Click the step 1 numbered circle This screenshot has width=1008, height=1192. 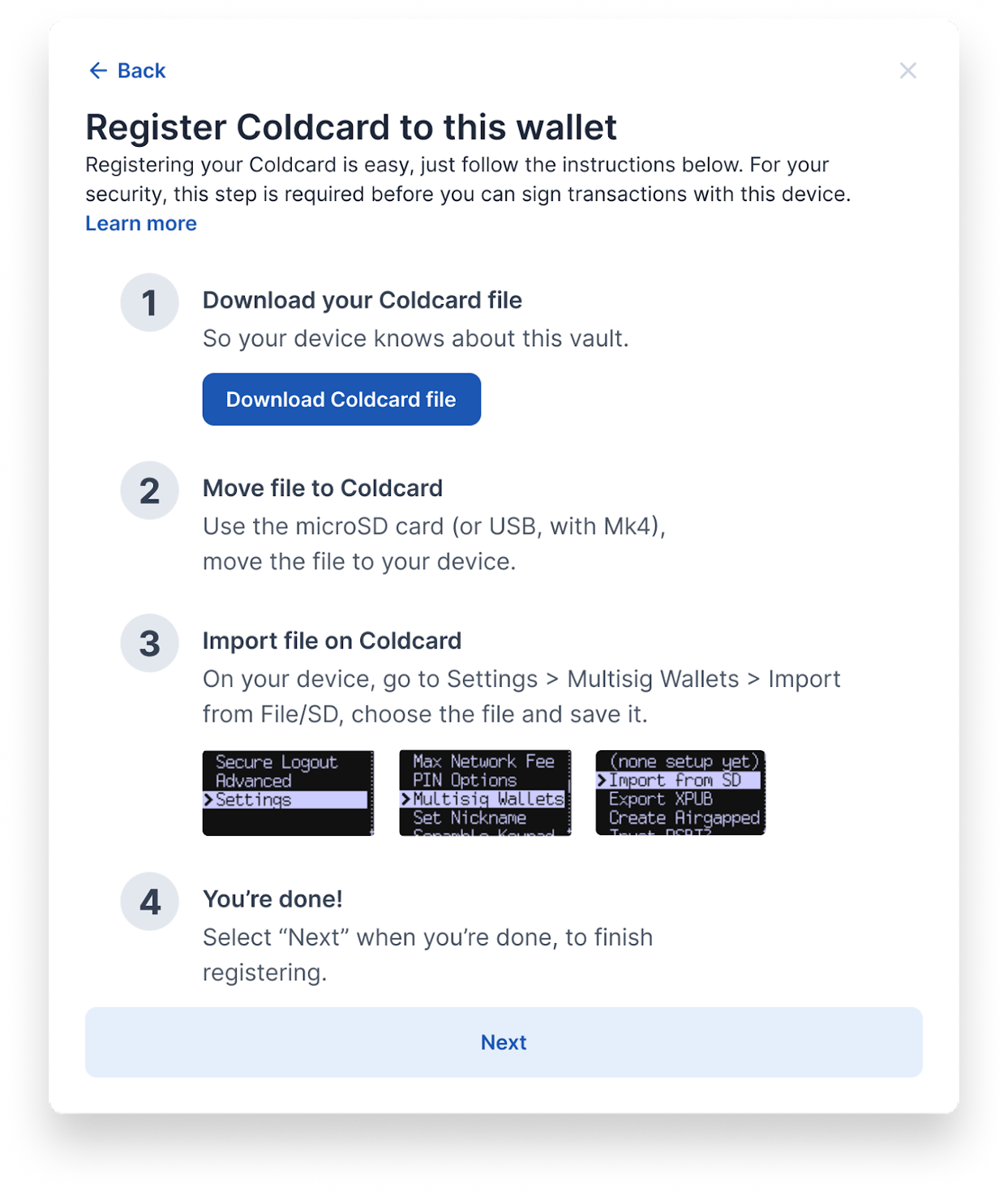tap(150, 302)
